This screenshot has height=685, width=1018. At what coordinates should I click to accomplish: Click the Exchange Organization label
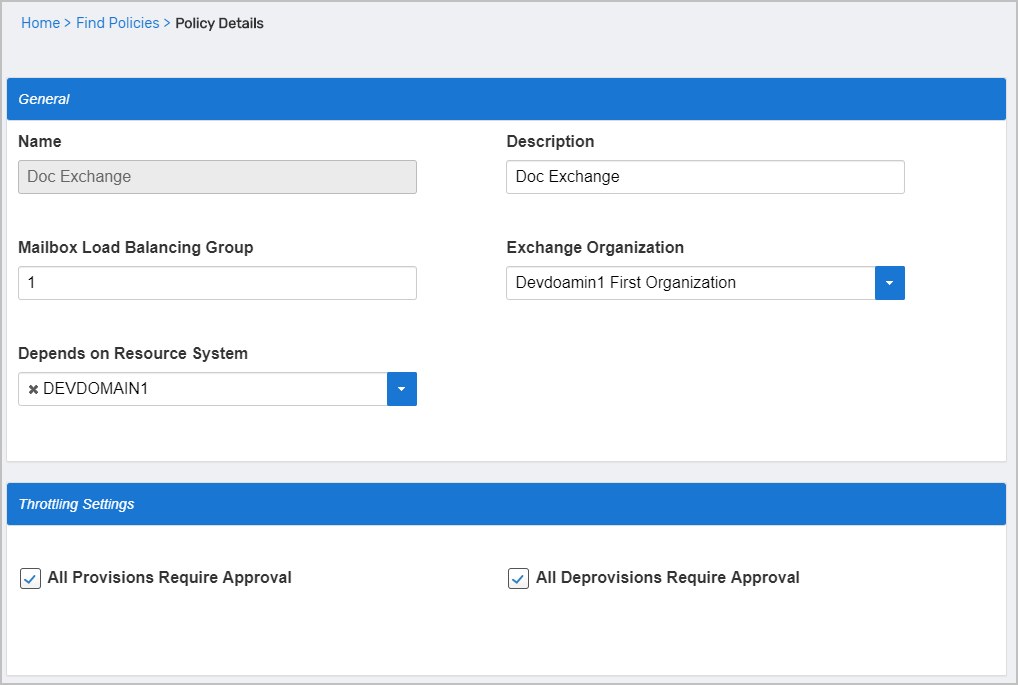click(595, 247)
